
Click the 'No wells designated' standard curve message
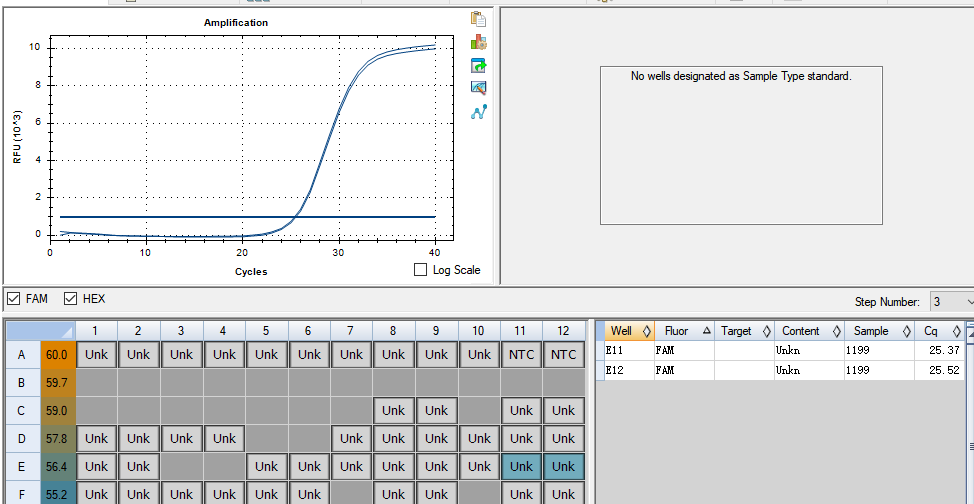tap(741, 76)
